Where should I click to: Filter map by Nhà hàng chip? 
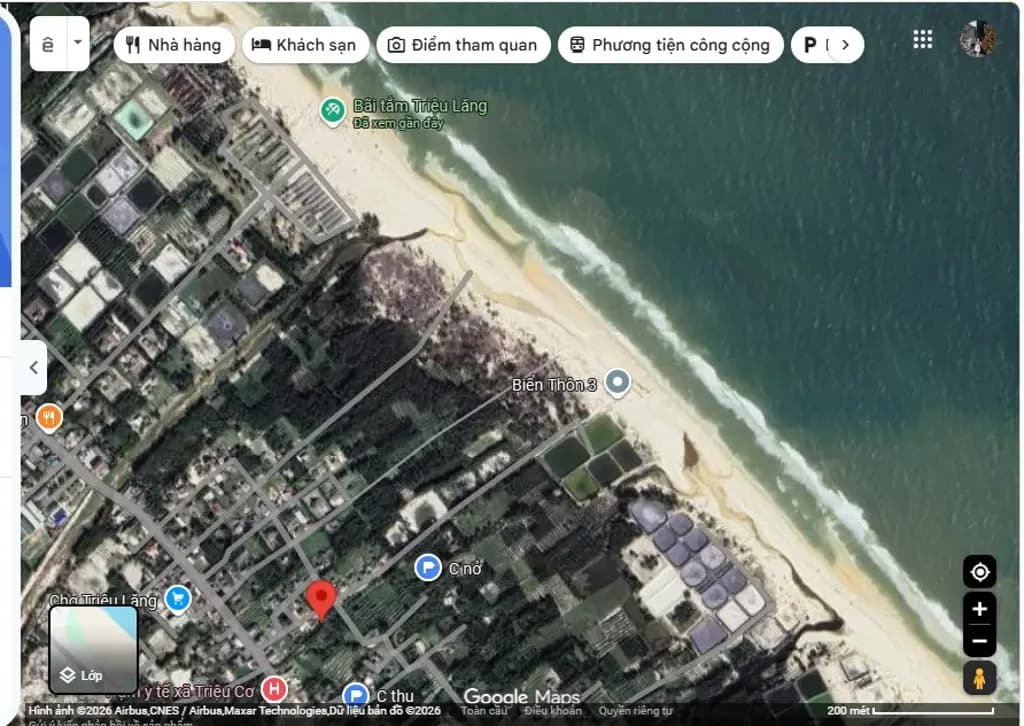(174, 45)
